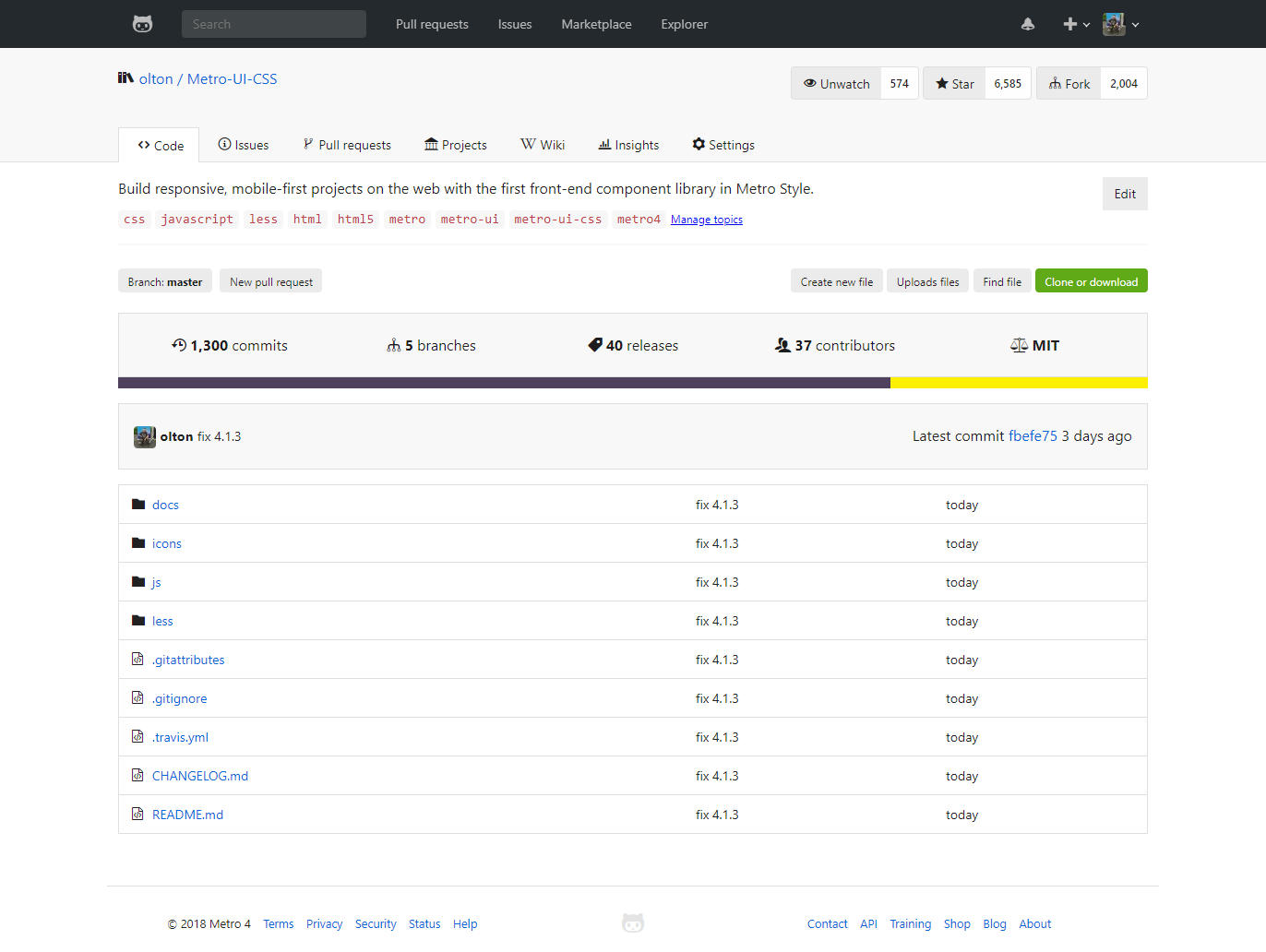The width and height of the screenshot is (1266, 952).
Task: Click the GitHub Octocat logo
Action: [x=142, y=24]
